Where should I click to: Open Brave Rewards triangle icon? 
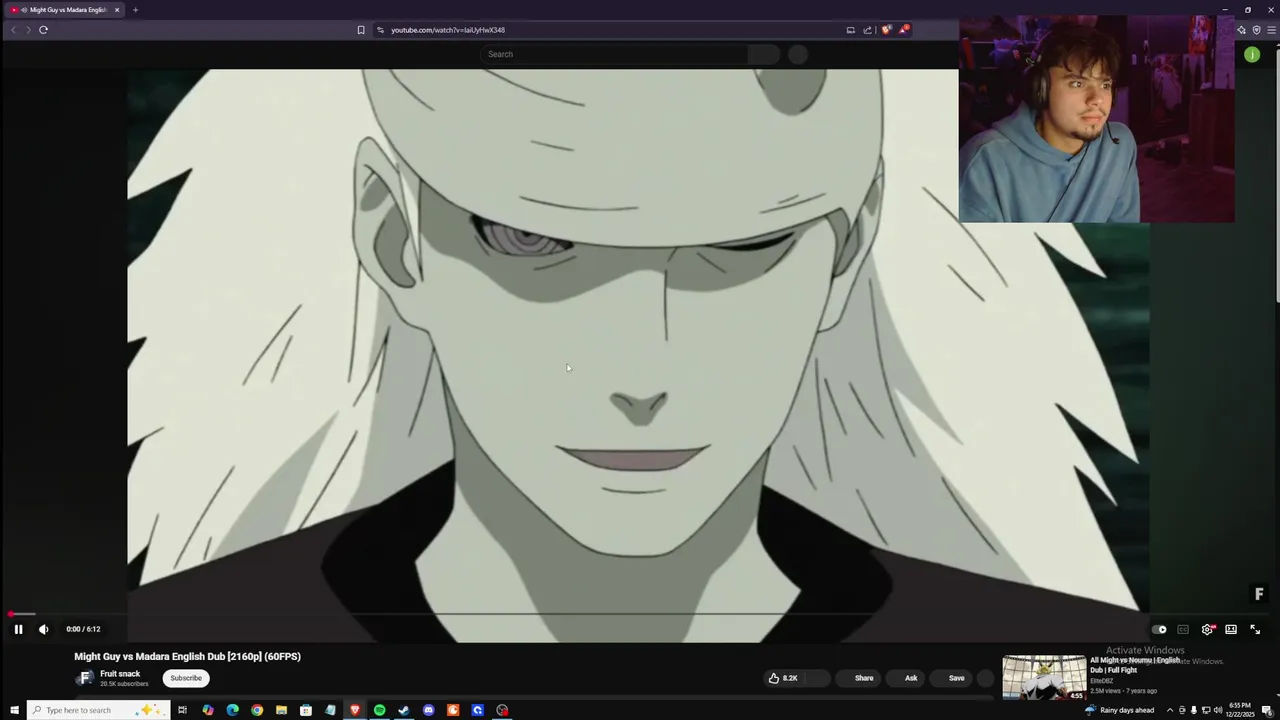(903, 30)
